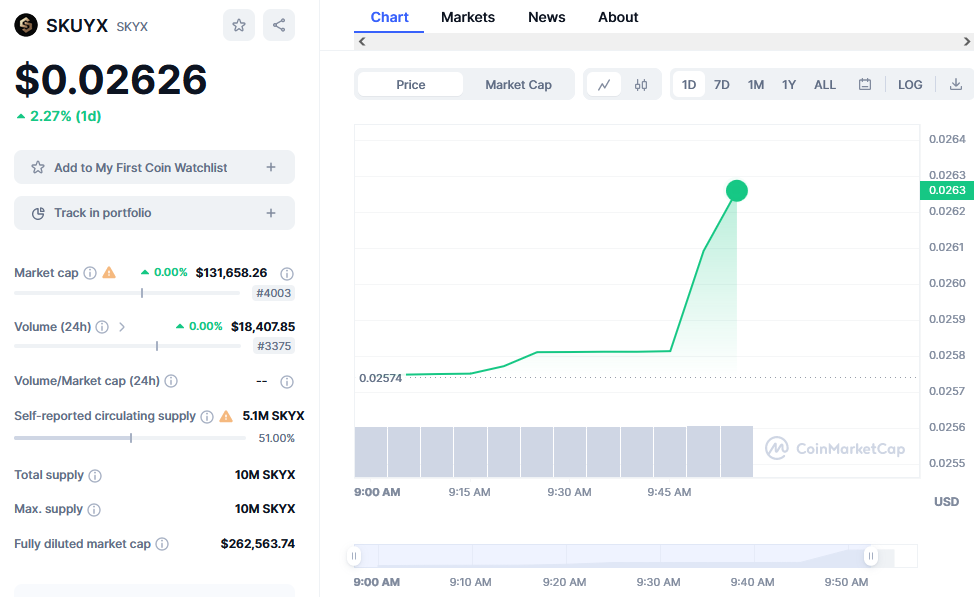Toggle LOG scale

pos(910,84)
